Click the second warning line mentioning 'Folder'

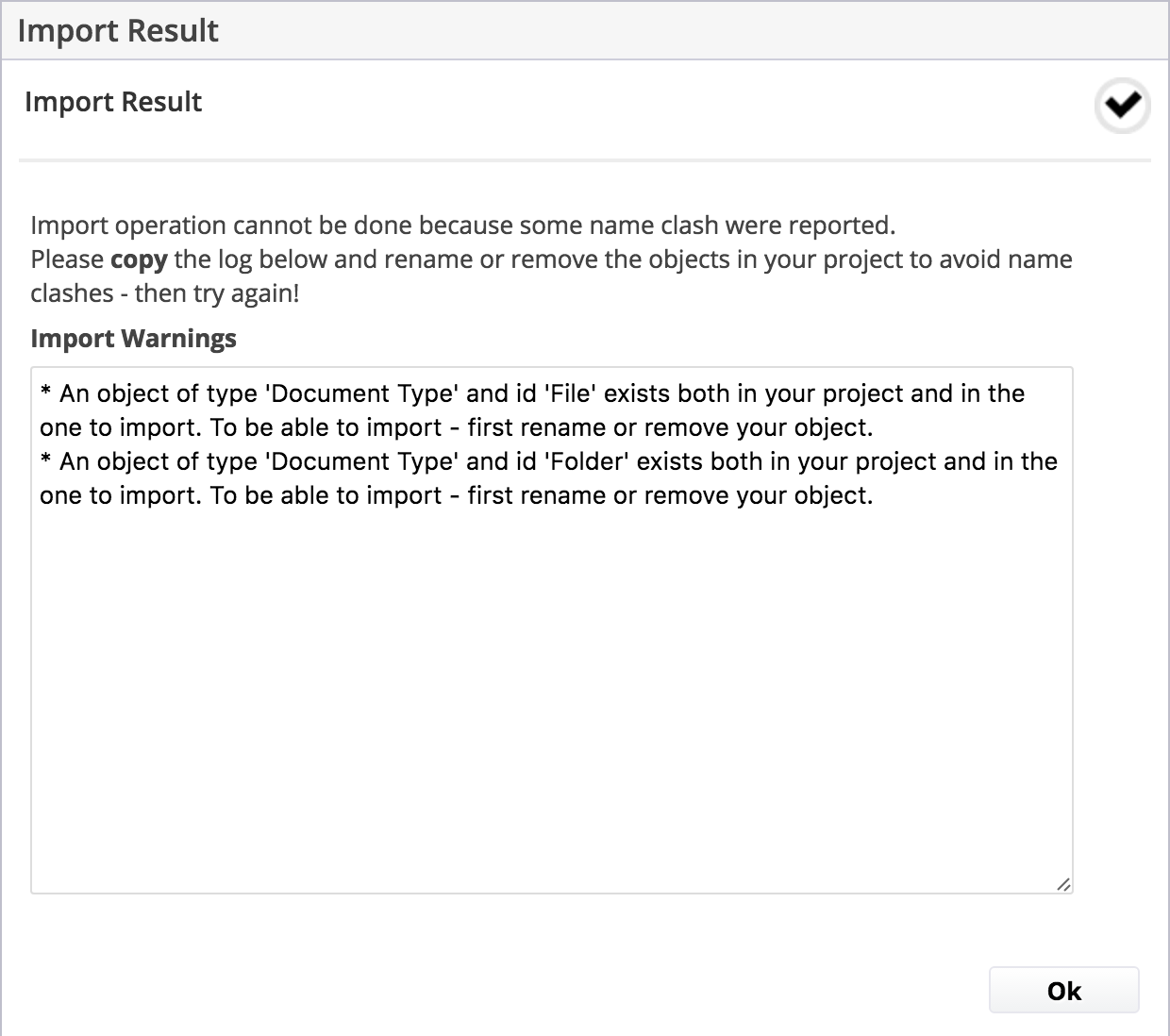point(548,478)
